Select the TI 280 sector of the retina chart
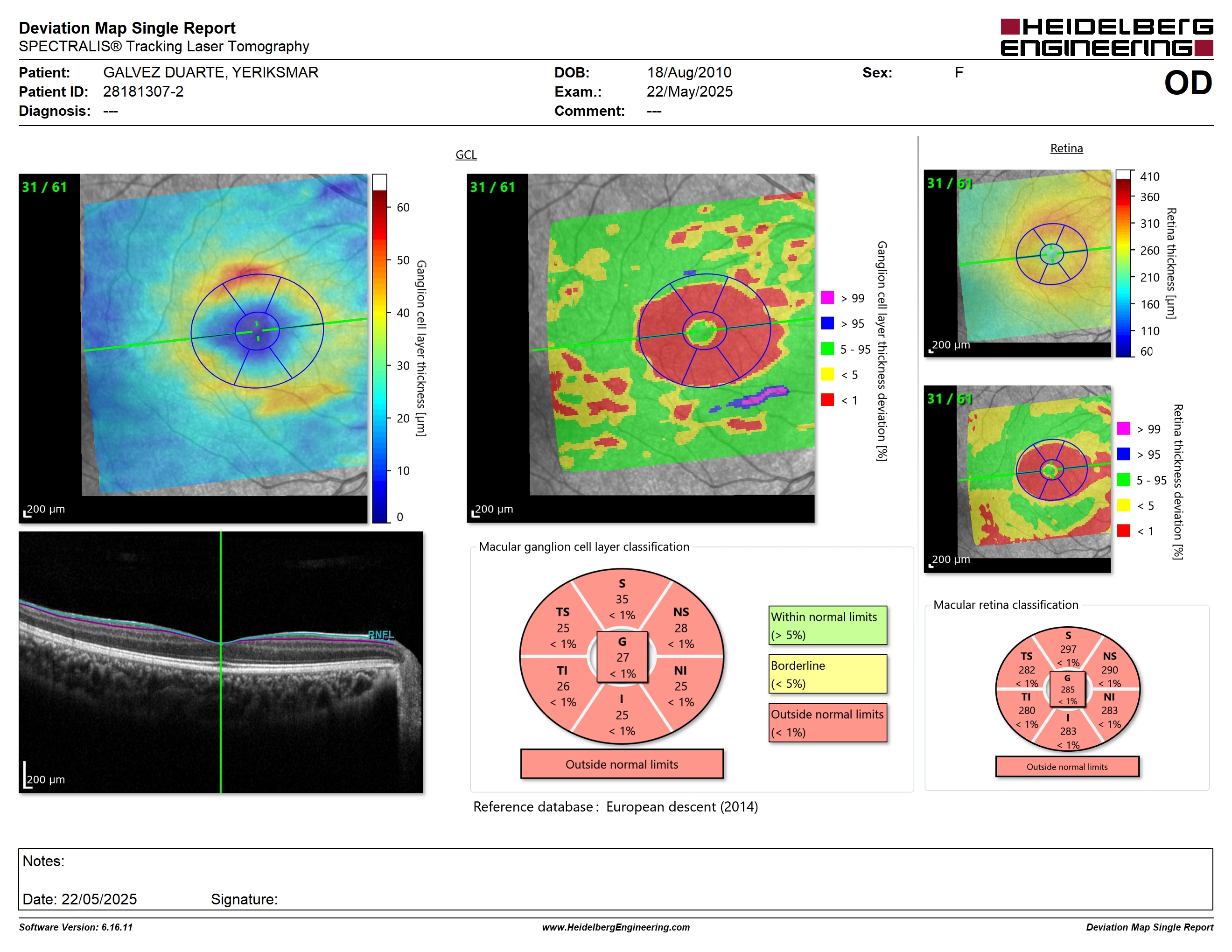The image size is (1232, 952). click(1027, 711)
